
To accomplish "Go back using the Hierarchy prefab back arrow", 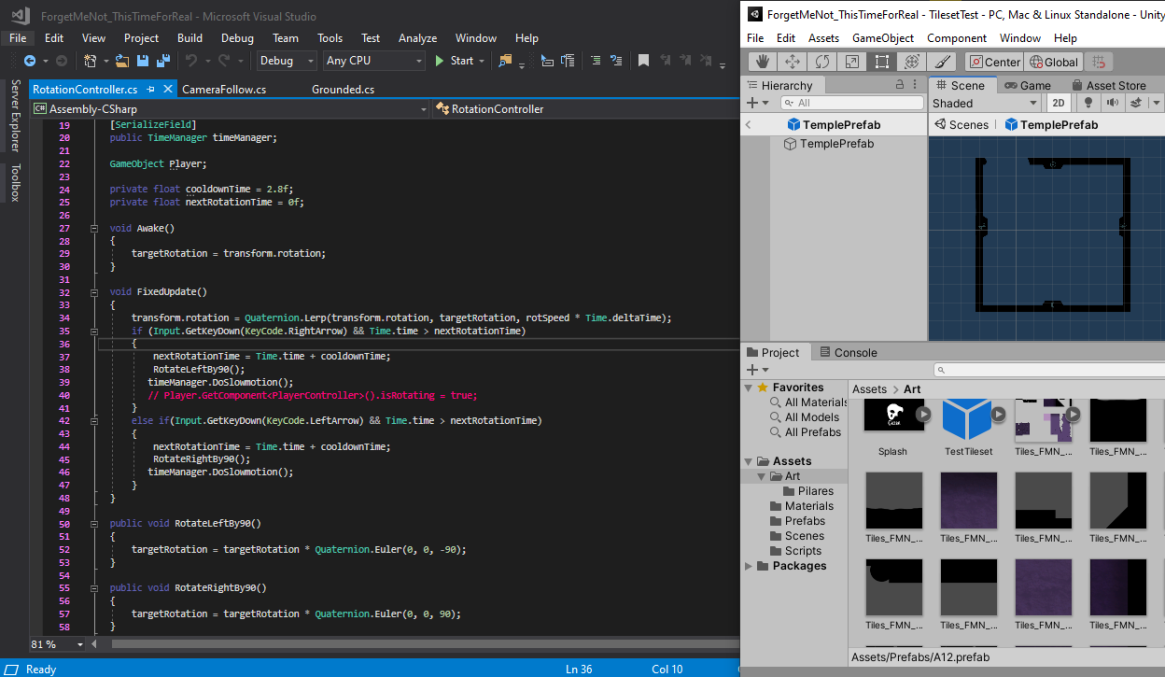I will (x=749, y=125).
